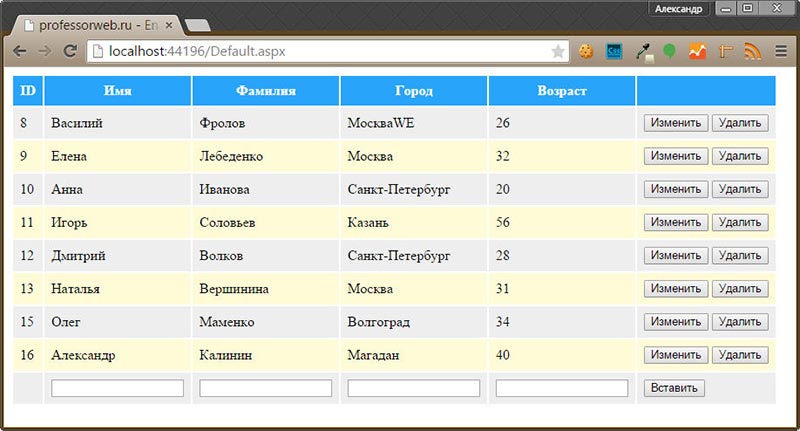Click Изменить for row Елена

tap(676, 156)
